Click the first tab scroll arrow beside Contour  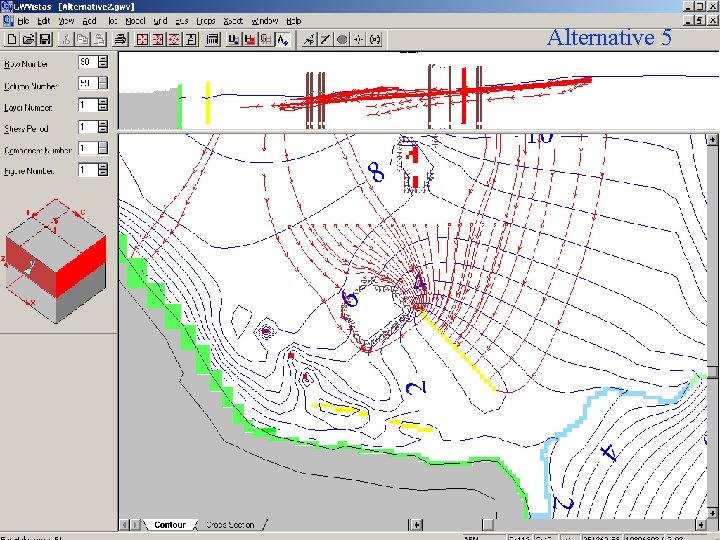(x=124, y=524)
